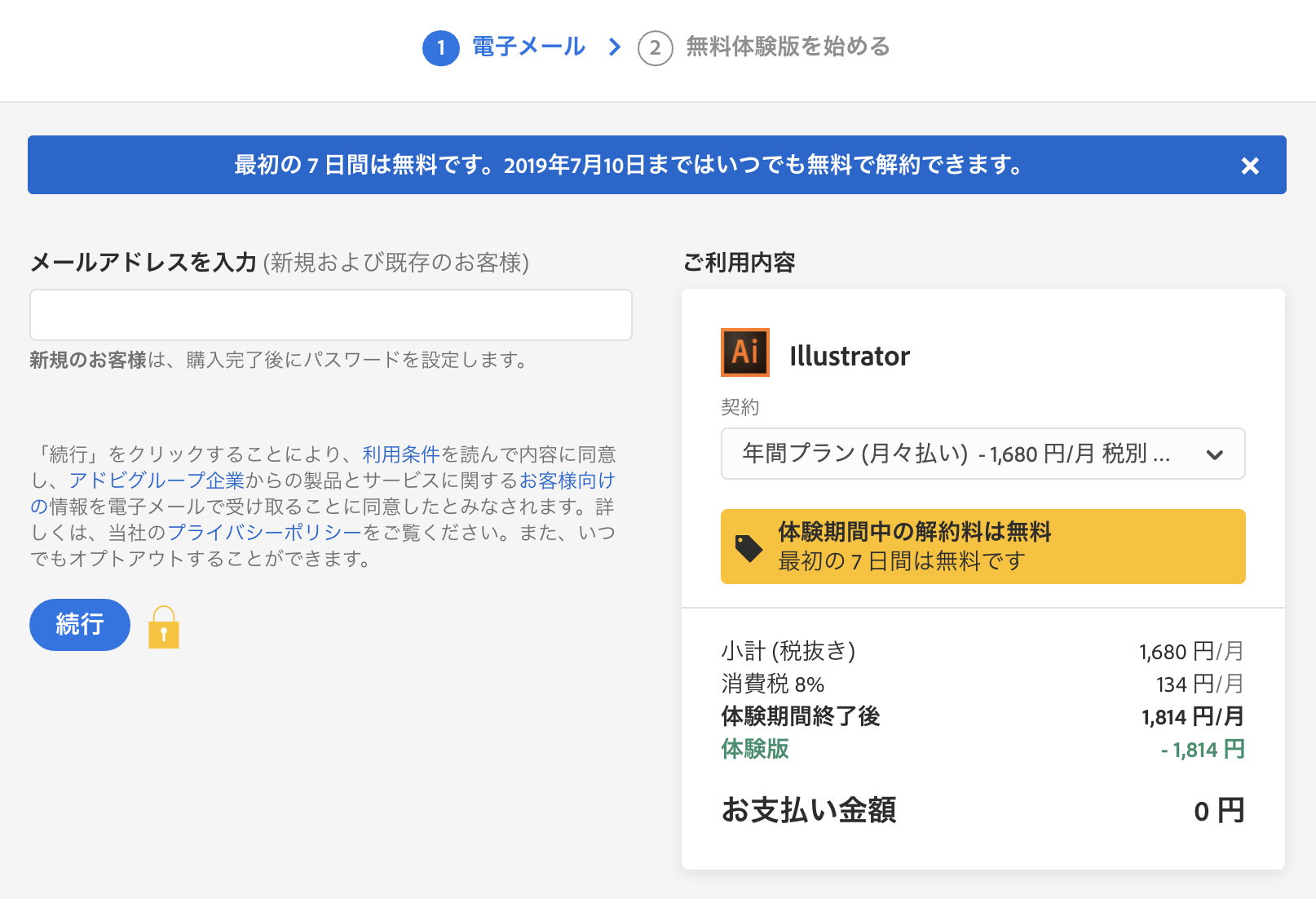Click the yellow padlock security icon
Viewport: 1316px width, 899px height.
[164, 627]
